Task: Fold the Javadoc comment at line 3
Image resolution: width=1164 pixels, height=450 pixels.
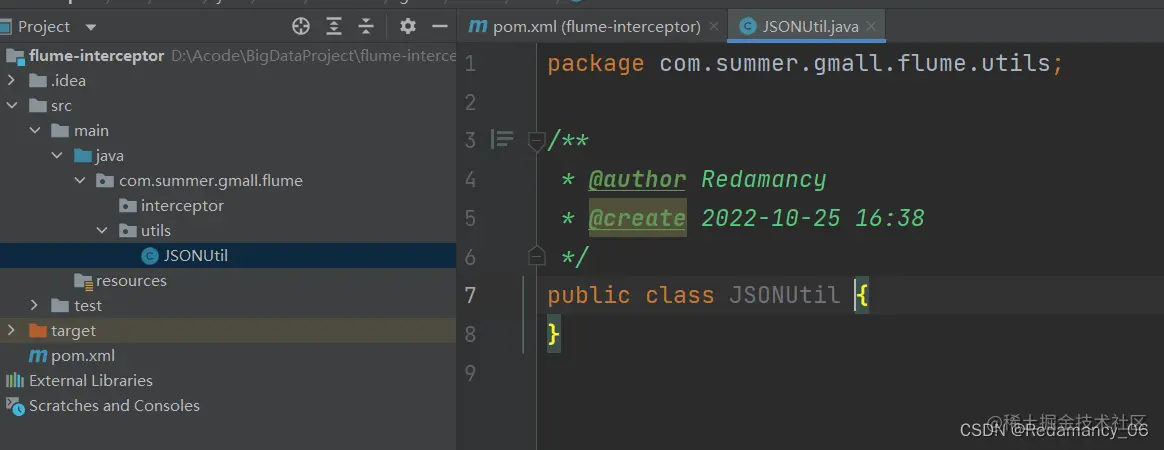Action: (x=536, y=140)
